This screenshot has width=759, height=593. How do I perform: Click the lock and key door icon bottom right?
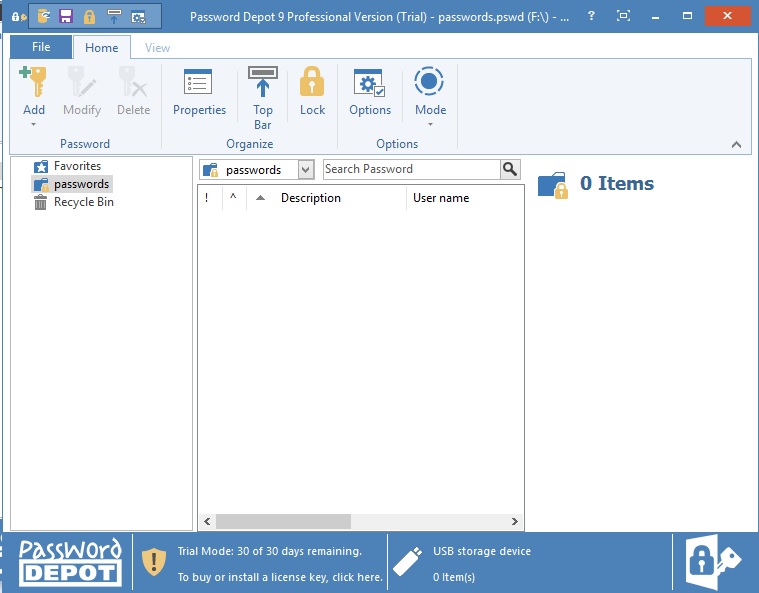(713, 562)
